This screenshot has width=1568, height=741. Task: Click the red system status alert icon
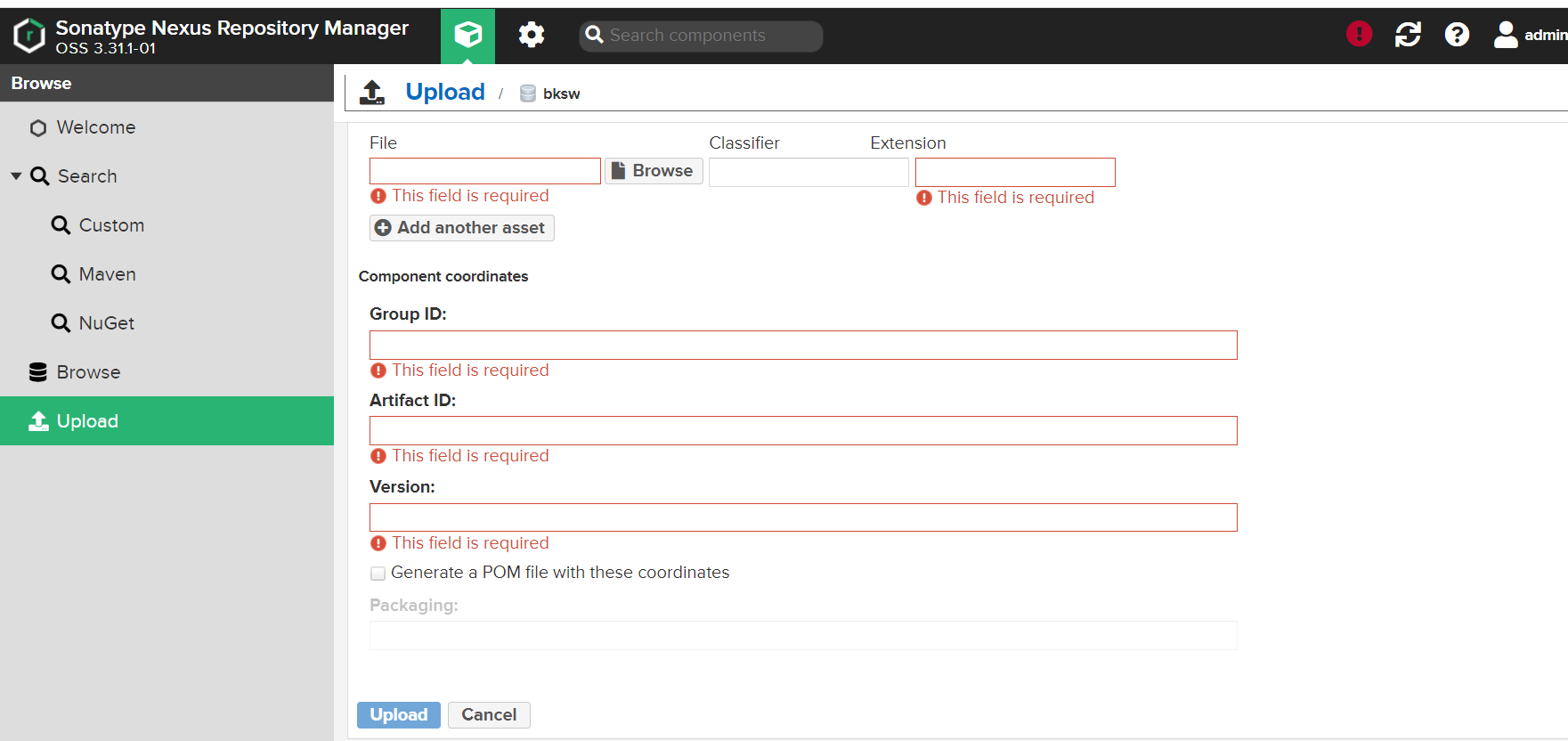(1359, 34)
